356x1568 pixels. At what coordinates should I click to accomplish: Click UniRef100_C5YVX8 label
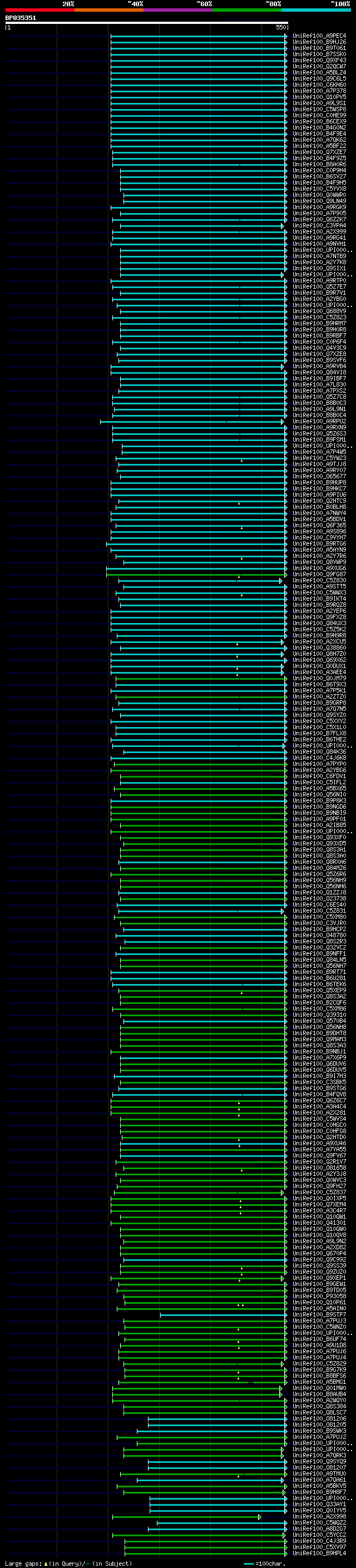(x=319, y=189)
